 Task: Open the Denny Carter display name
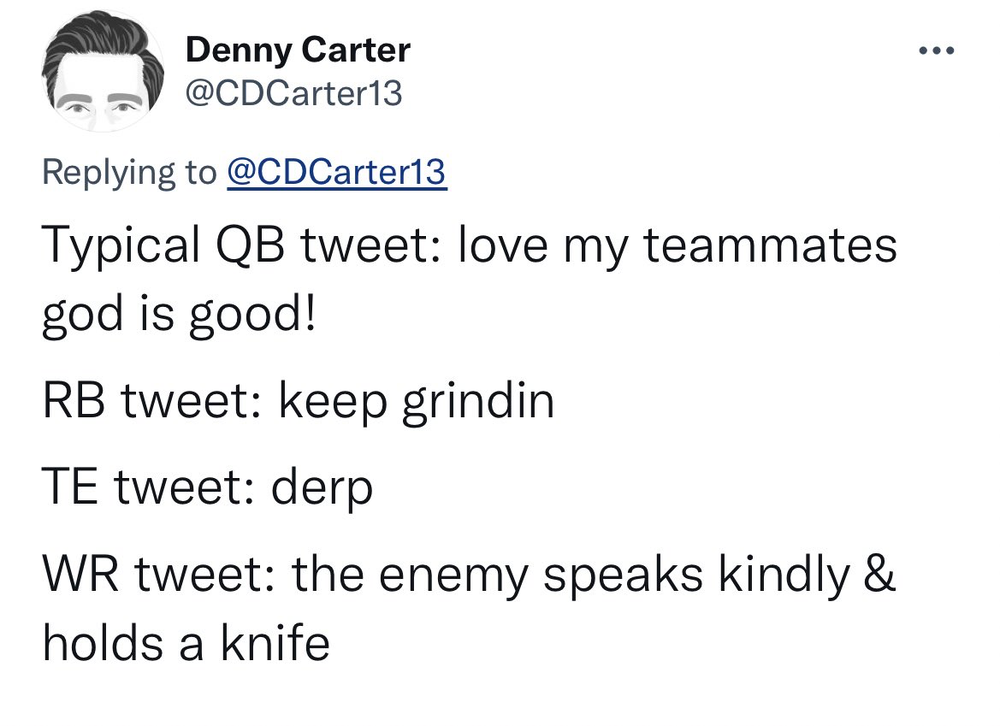(x=298, y=50)
